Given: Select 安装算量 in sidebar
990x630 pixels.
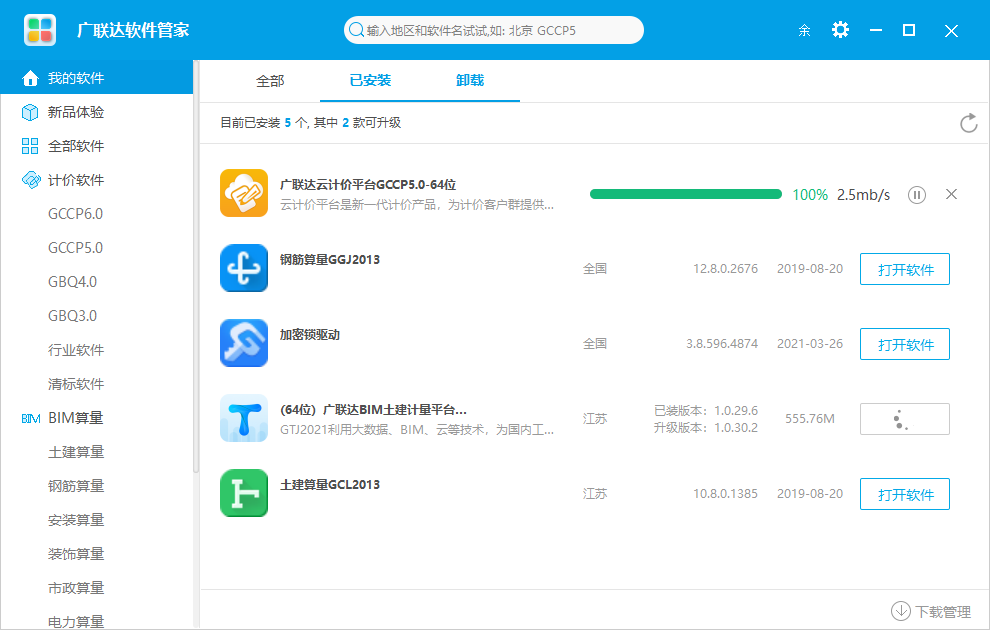Looking at the screenshot, I should [x=76, y=520].
